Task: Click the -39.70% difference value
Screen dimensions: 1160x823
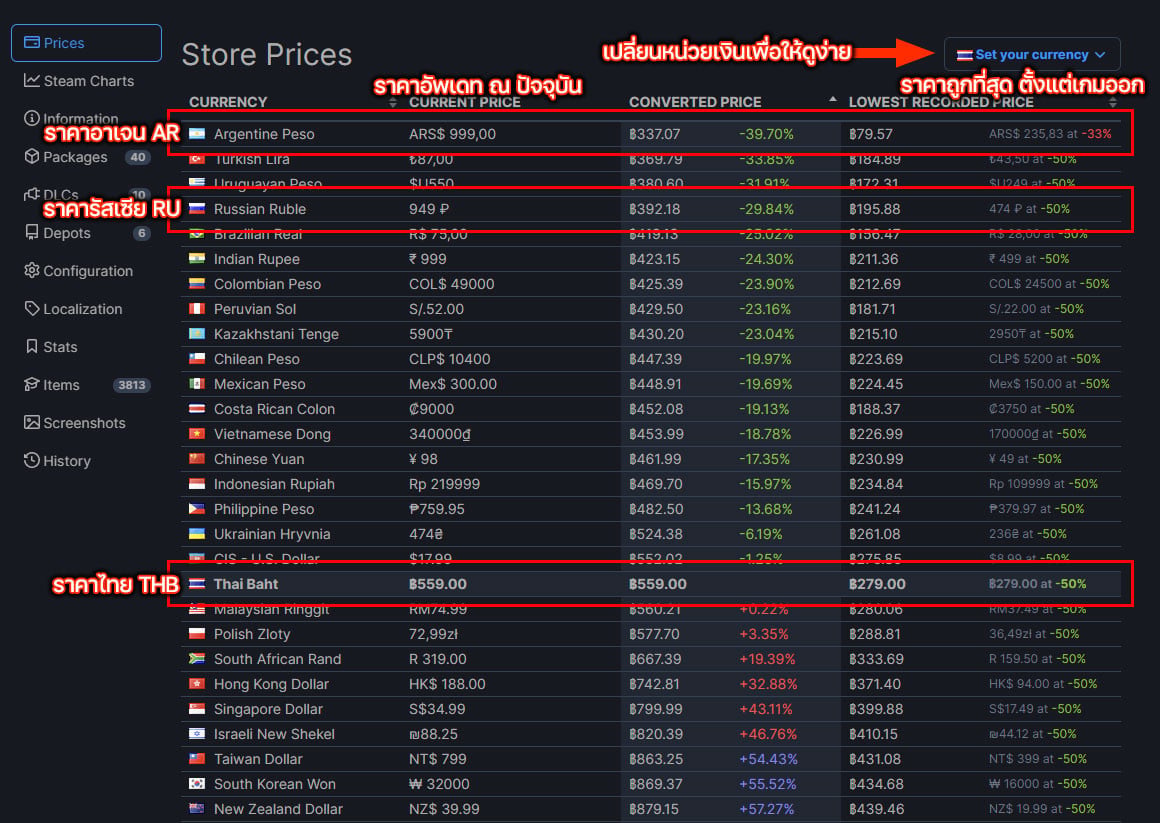Action: [x=766, y=134]
